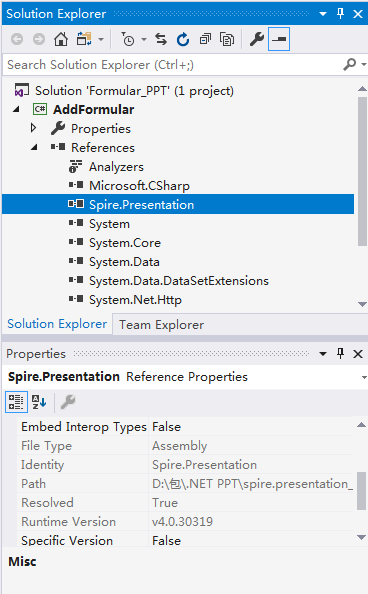Close the Solution Explorer panel
Viewport: 368px width, 594px height.
(358, 14)
